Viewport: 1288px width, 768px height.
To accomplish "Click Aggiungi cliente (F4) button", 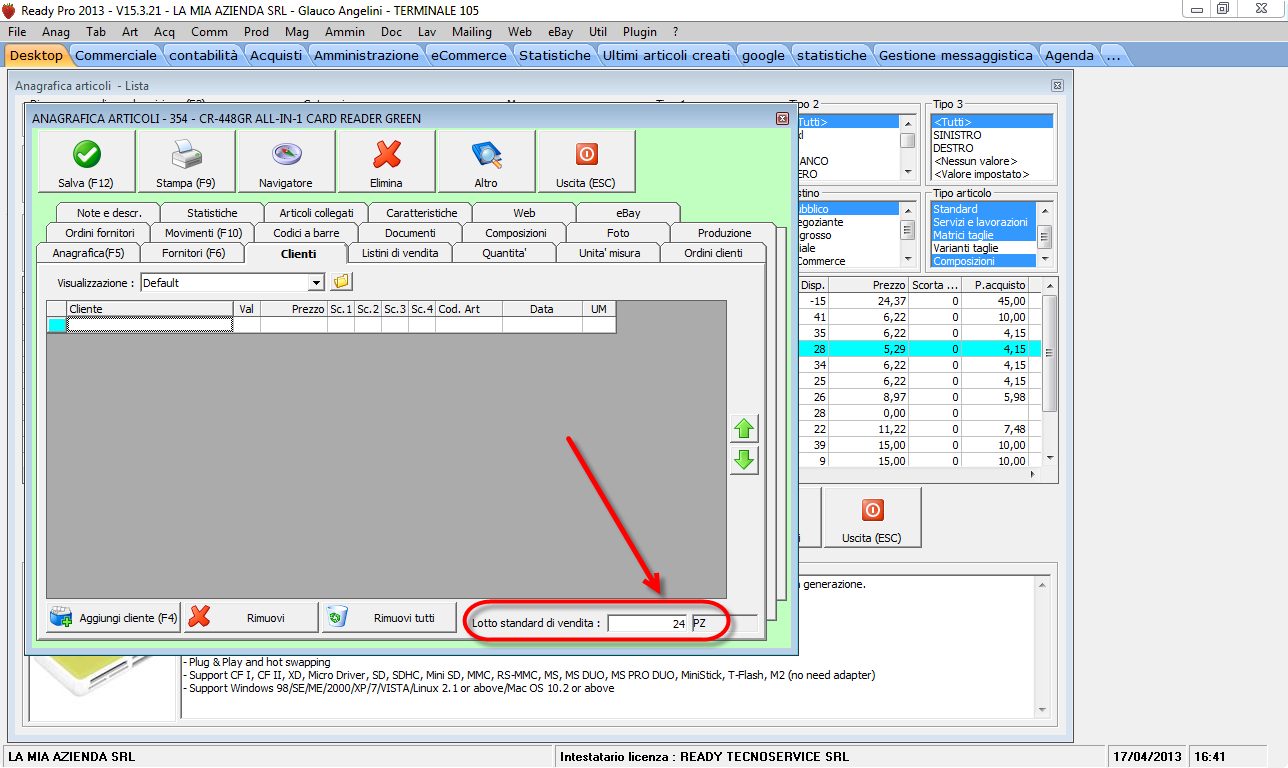I will (113, 618).
